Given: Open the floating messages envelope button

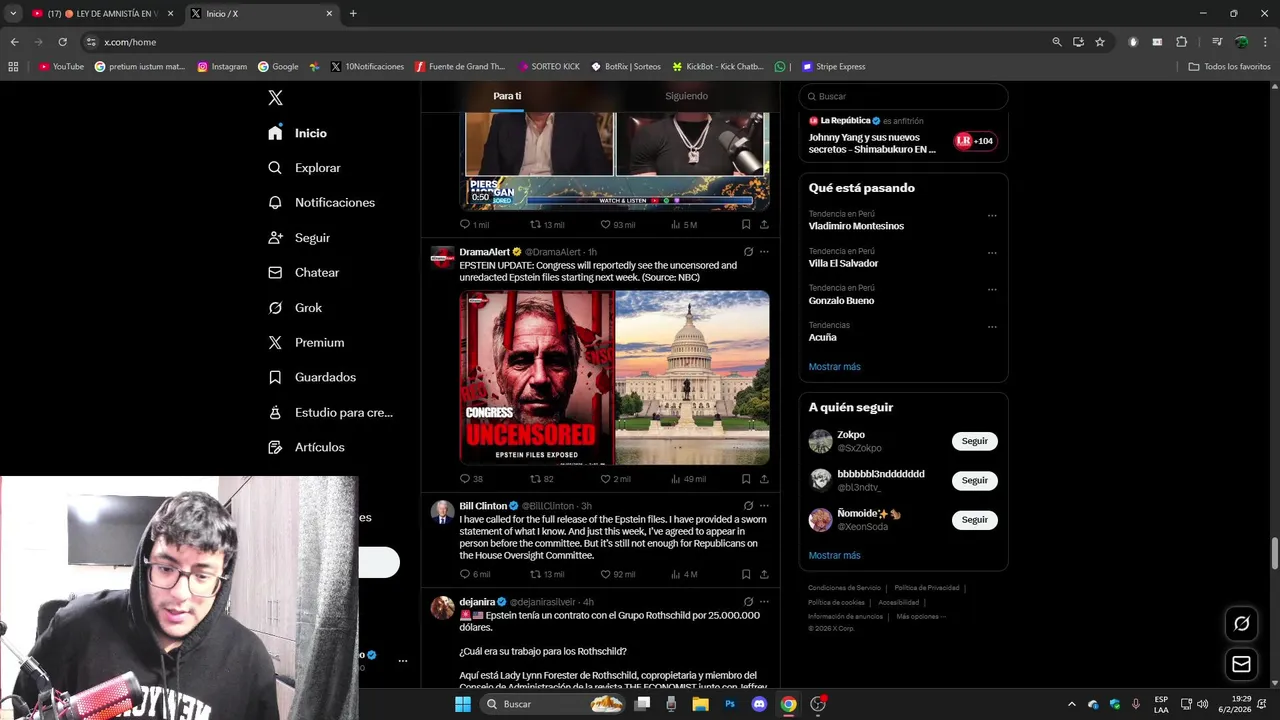Looking at the screenshot, I should click(x=1241, y=664).
